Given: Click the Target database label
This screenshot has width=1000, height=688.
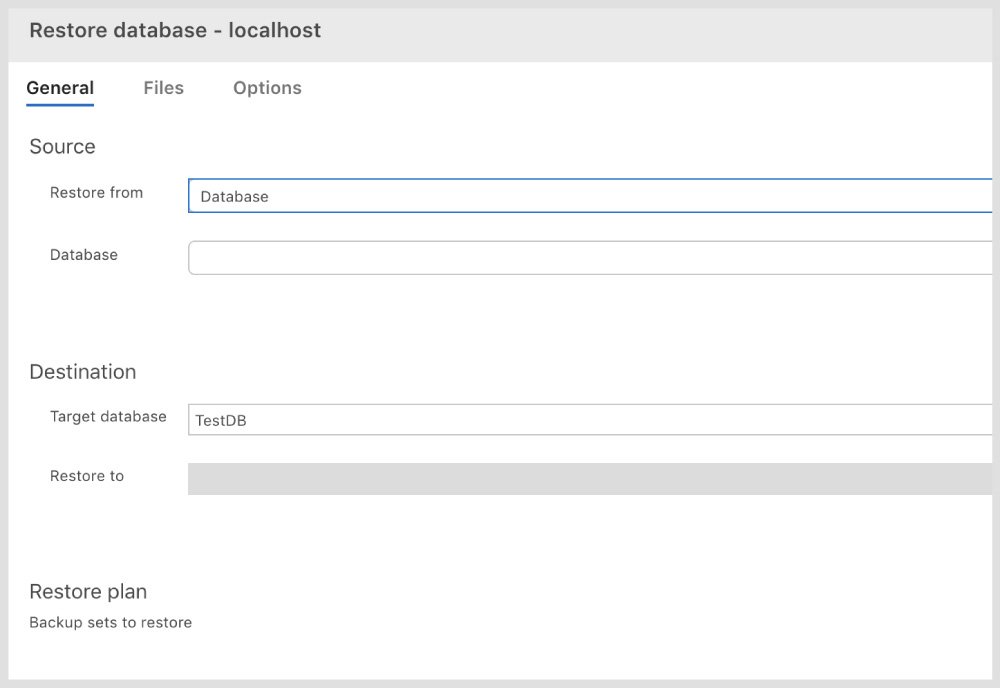Looking at the screenshot, I should pos(108,417).
